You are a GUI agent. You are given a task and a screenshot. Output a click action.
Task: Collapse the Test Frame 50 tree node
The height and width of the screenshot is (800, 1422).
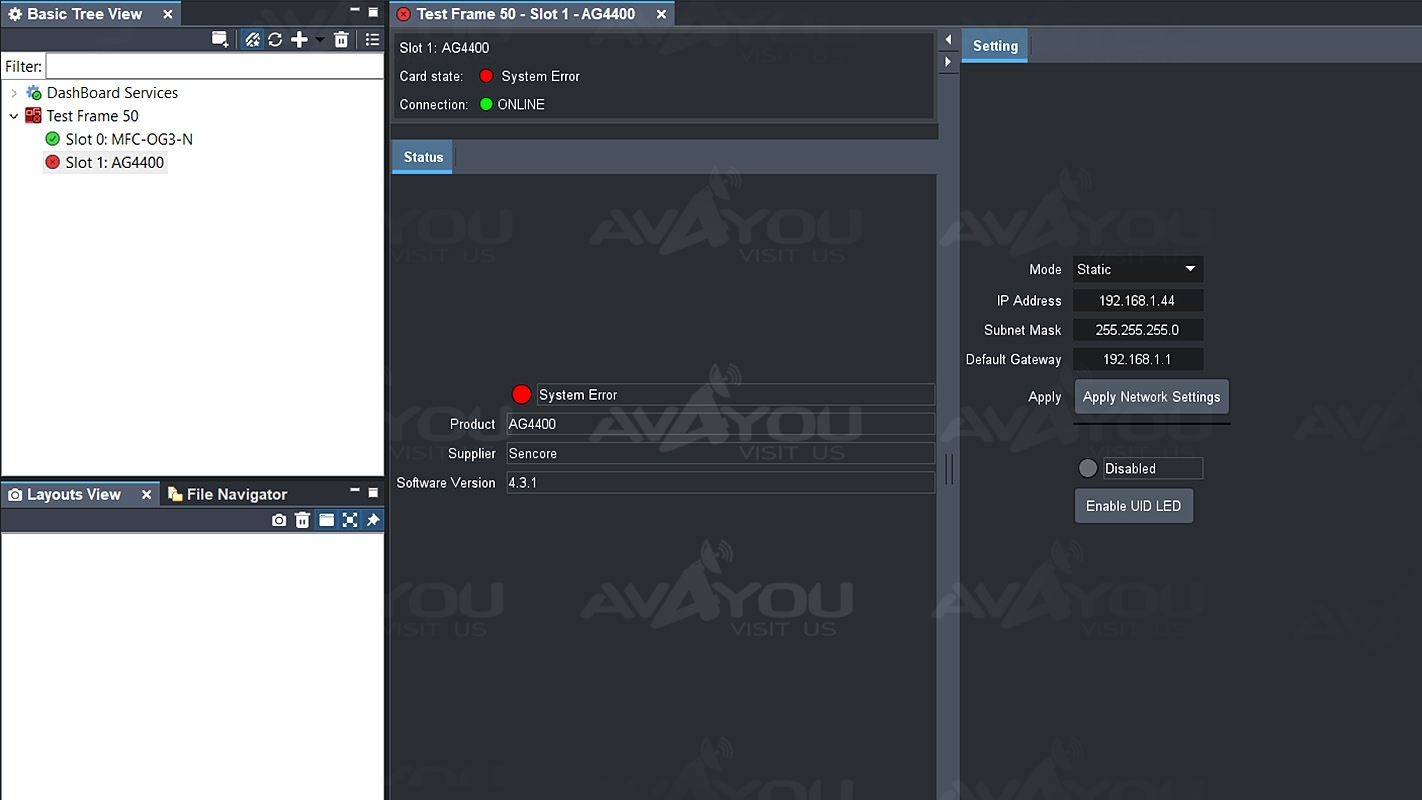coord(14,116)
